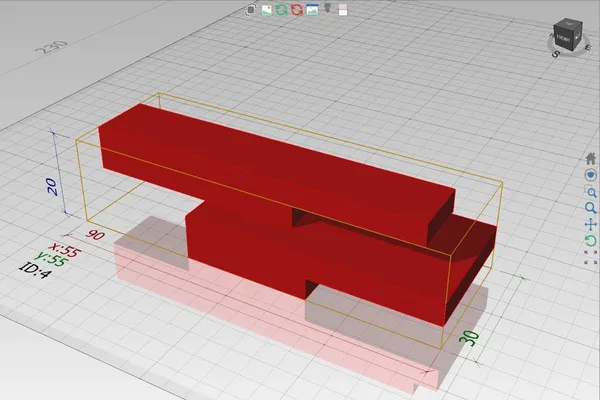Screen dimensions: 600x400
Task: Click the y:55 coordinate label
Action: coord(52,260)
